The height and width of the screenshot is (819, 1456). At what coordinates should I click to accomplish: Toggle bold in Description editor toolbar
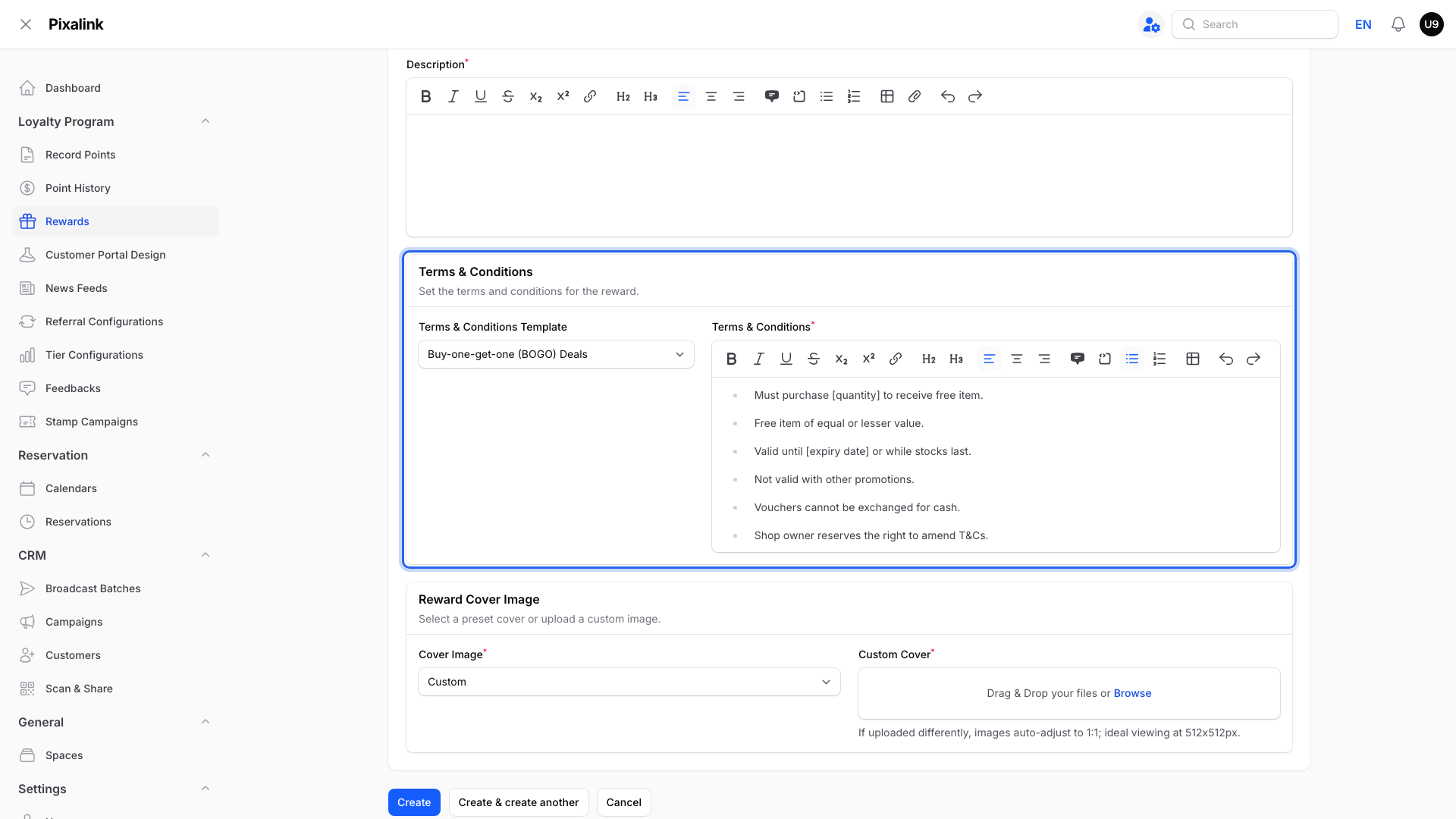[x=426, y=96]
